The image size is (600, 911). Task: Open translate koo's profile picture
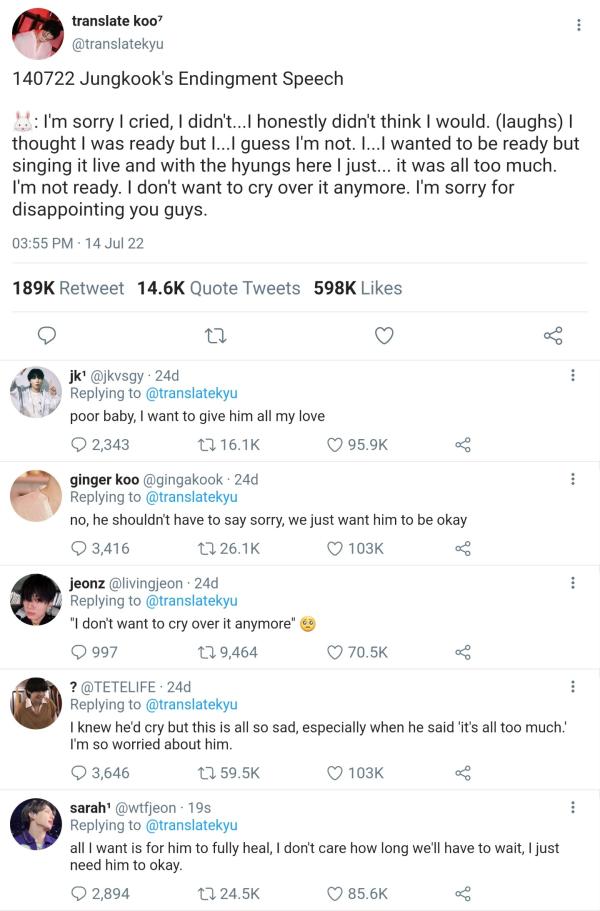[38, 33]
